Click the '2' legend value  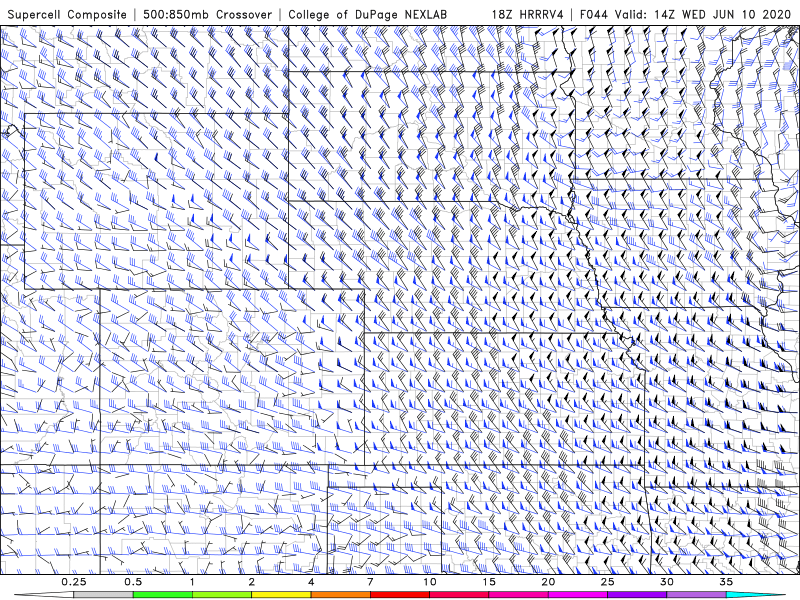(x=252, y=582)
